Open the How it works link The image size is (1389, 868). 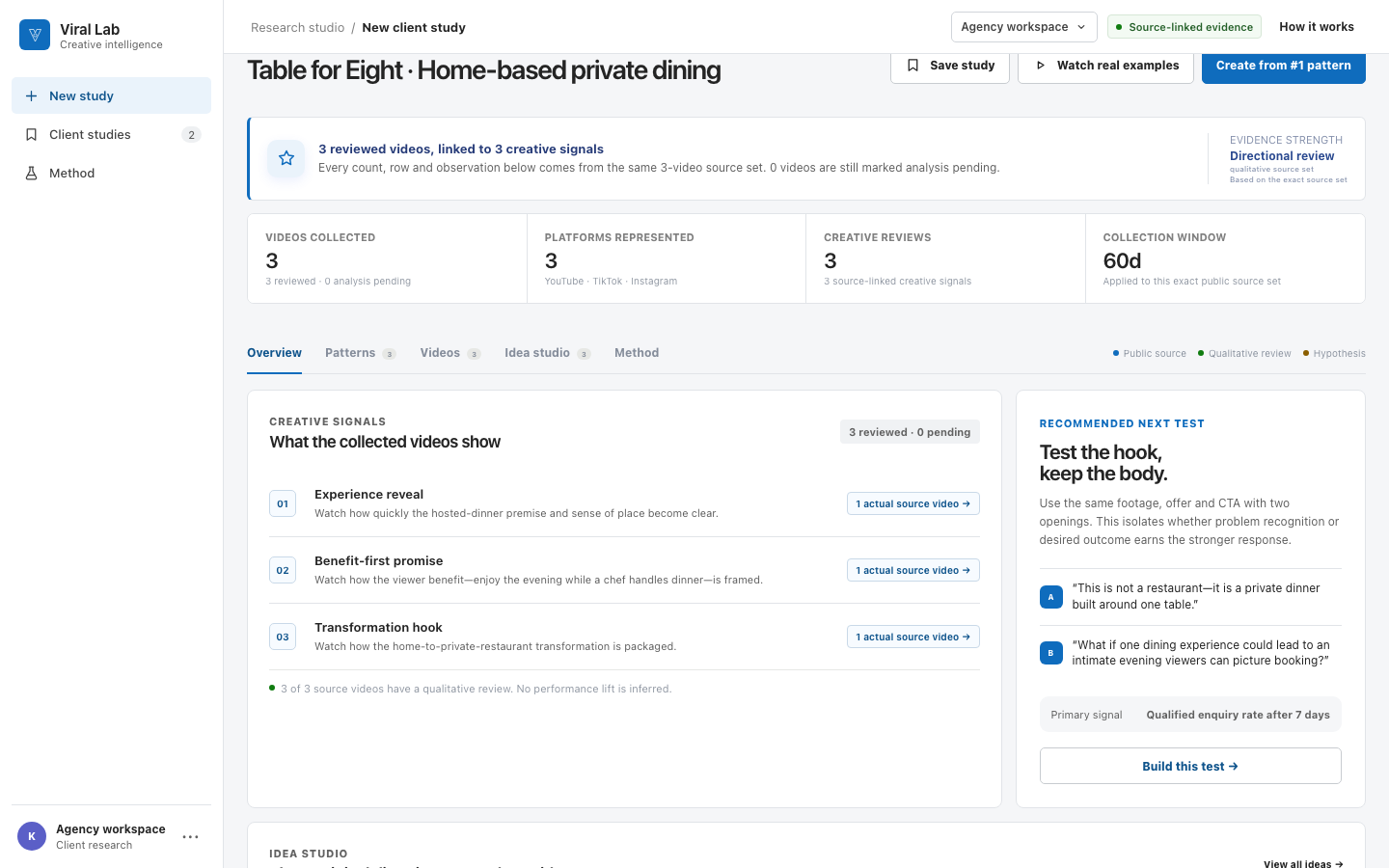[x=1317, y=27]
